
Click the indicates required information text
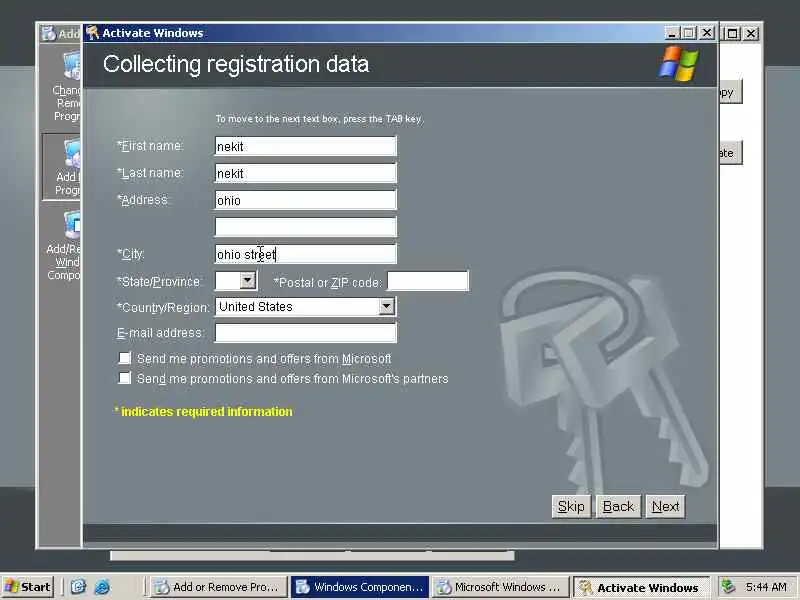coord(204,412)
